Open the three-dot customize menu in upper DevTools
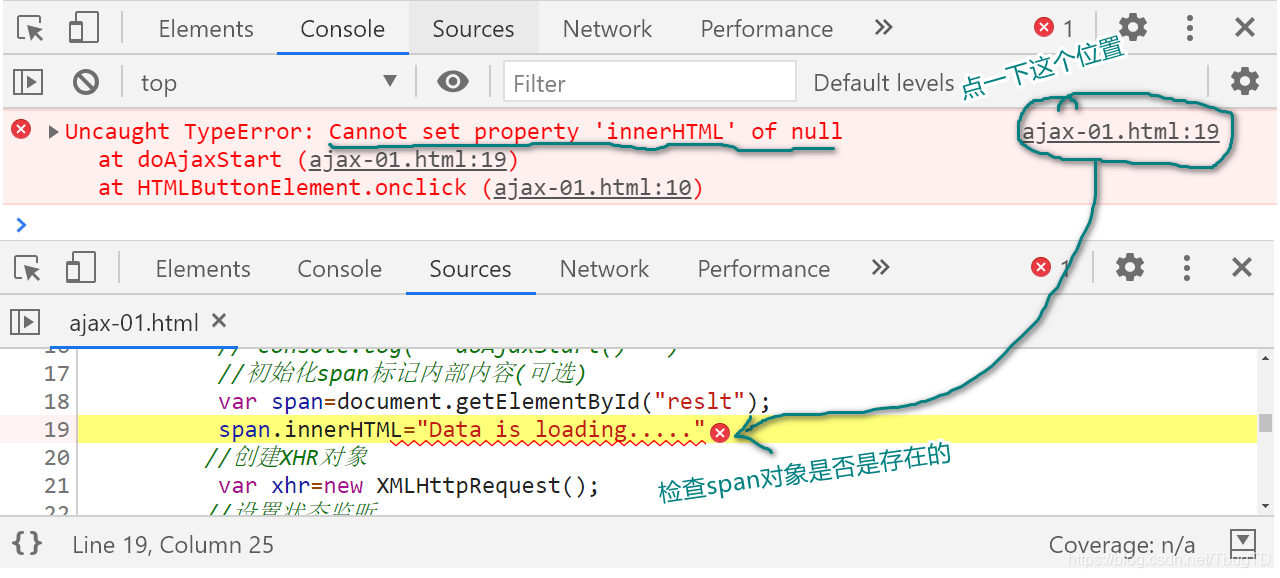 coord(1190,27)
